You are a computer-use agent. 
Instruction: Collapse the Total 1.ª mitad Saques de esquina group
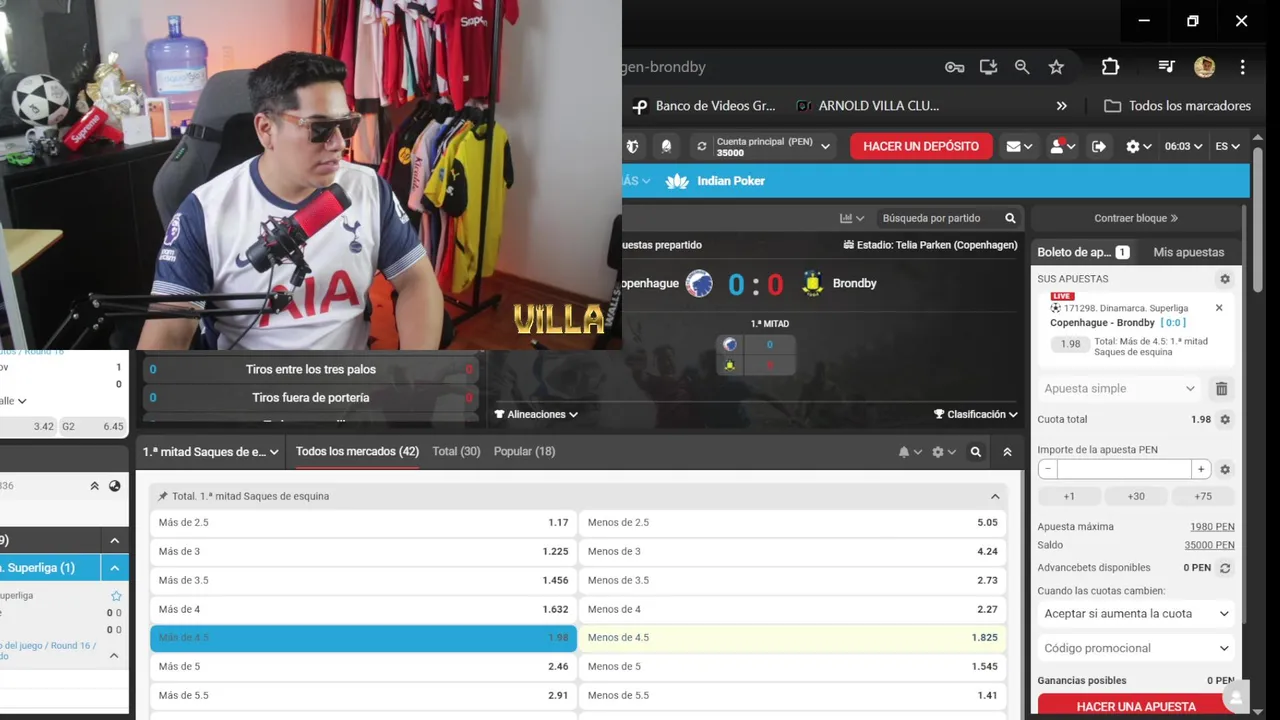pos(995,496)
